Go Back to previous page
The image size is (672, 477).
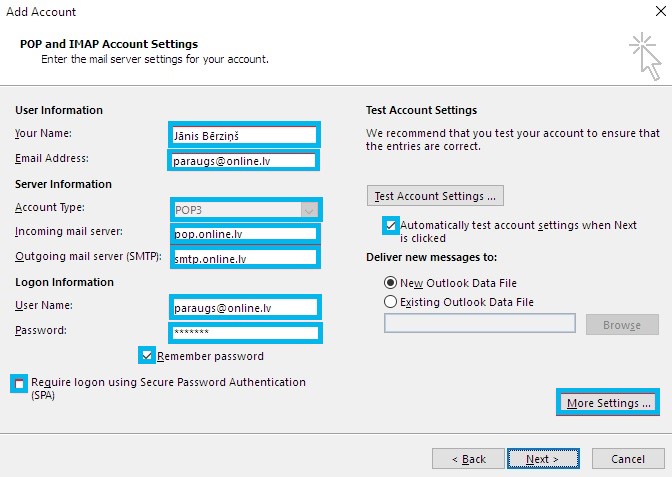pyautogui.click(x=468, y=459)
